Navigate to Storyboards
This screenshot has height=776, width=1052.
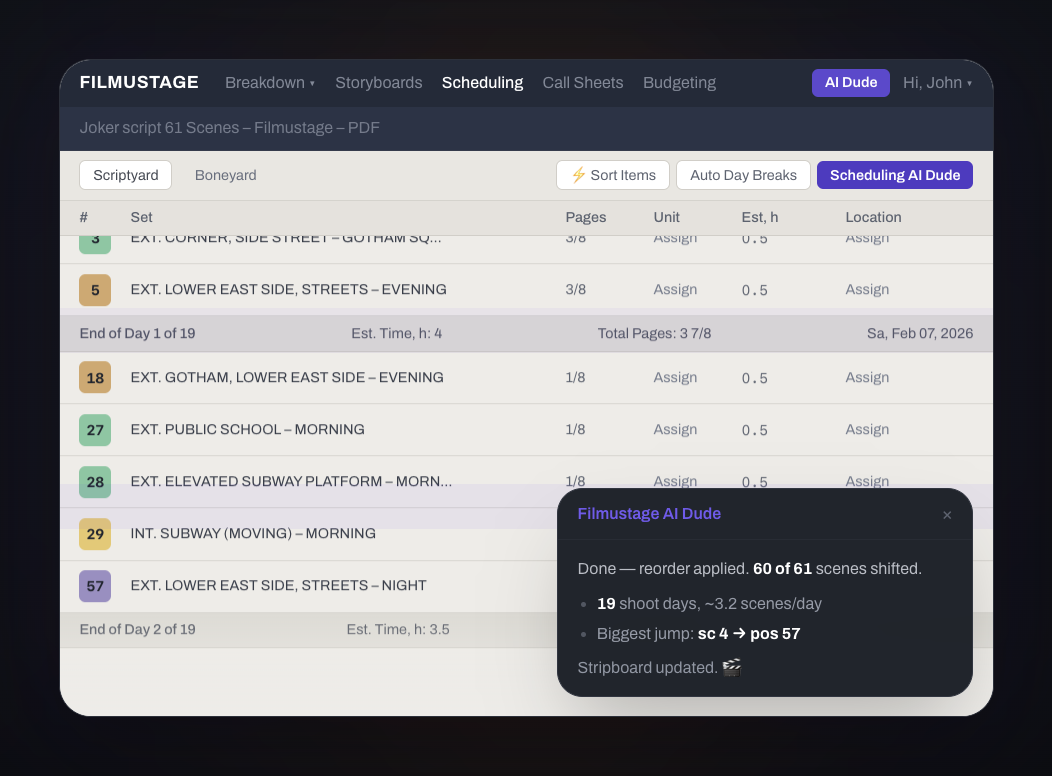point(379,82)
